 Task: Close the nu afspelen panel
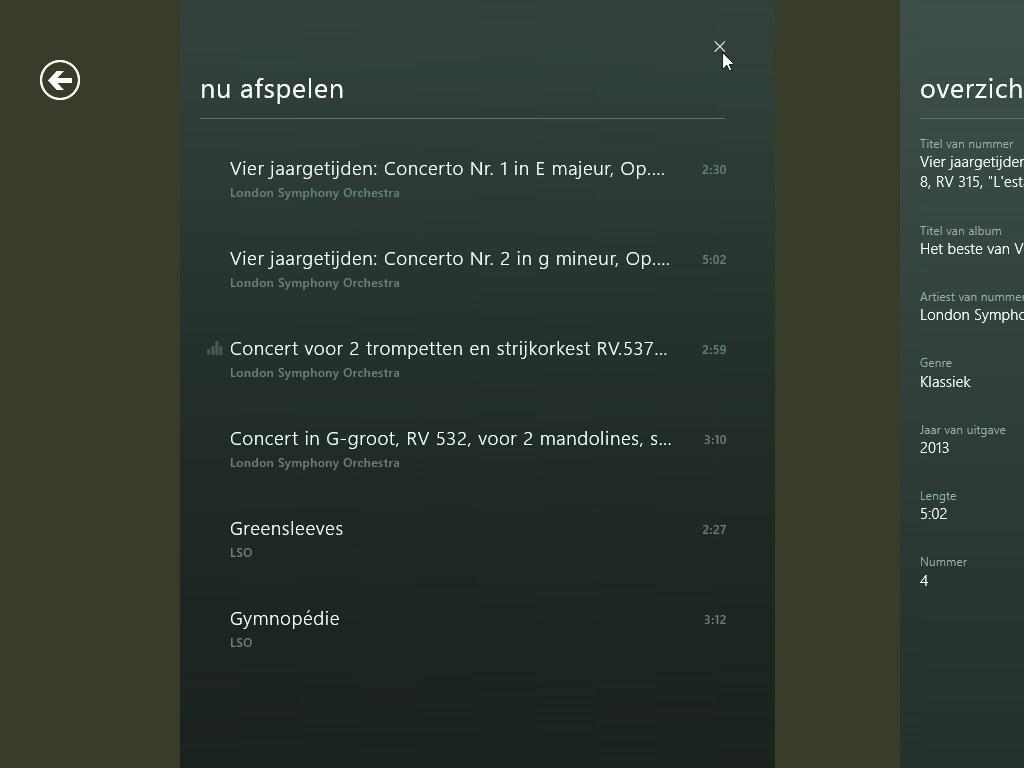coord(719,46)
